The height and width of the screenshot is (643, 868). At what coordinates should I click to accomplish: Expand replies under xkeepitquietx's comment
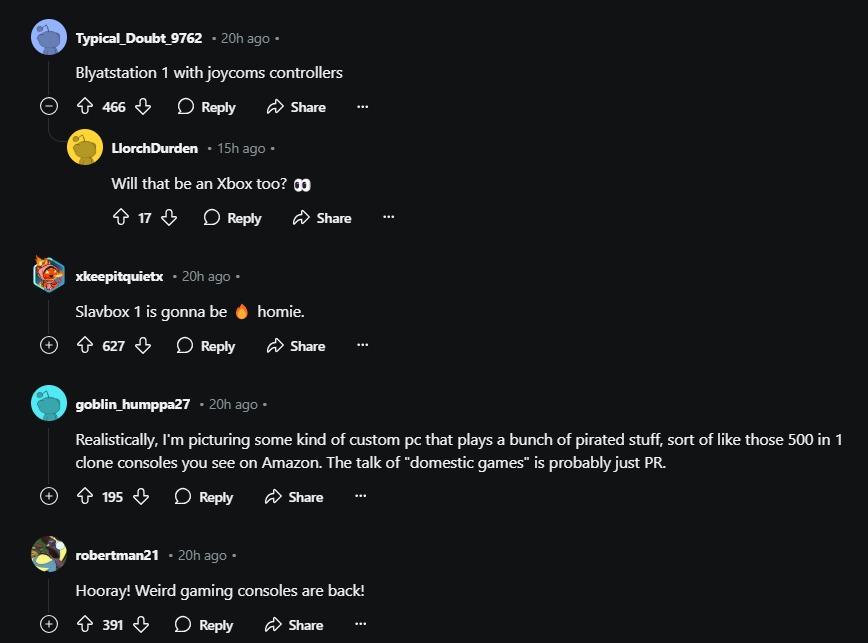click(x=49, y=345)
